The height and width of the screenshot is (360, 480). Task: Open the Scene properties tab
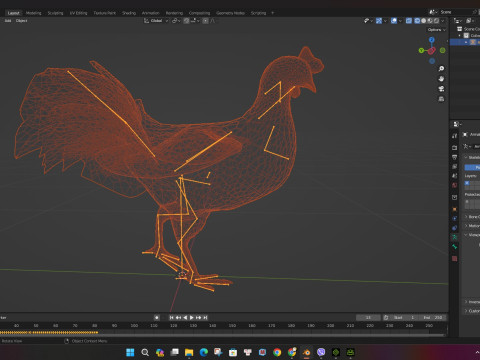(x=454, y=176)
